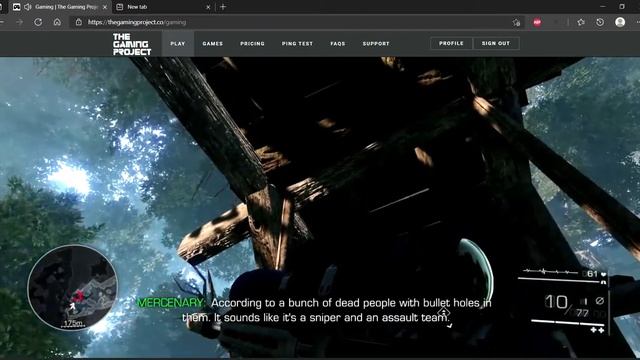
Task: Open the Favorites list icon
Action: pos(581,22)
